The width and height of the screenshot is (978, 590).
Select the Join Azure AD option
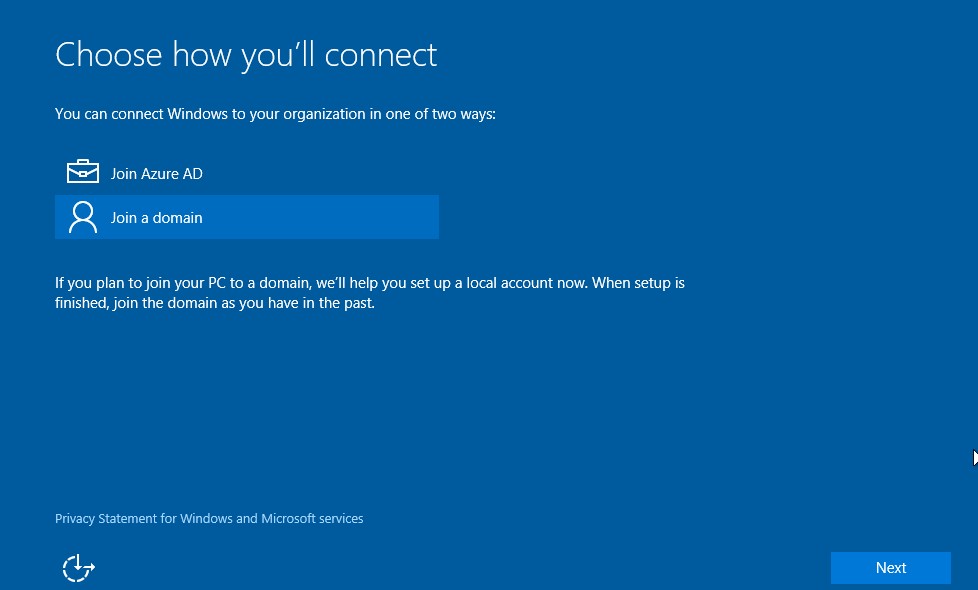pos(246,173)
